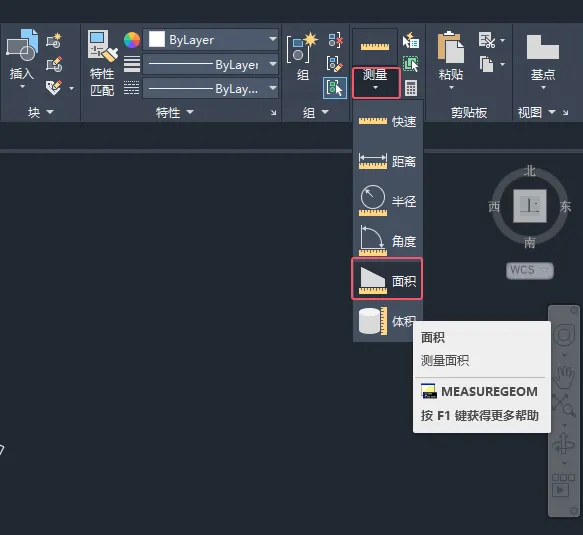
Task: Click the 快速 quick measure ruler icon
Action: [x=373, y=121]
